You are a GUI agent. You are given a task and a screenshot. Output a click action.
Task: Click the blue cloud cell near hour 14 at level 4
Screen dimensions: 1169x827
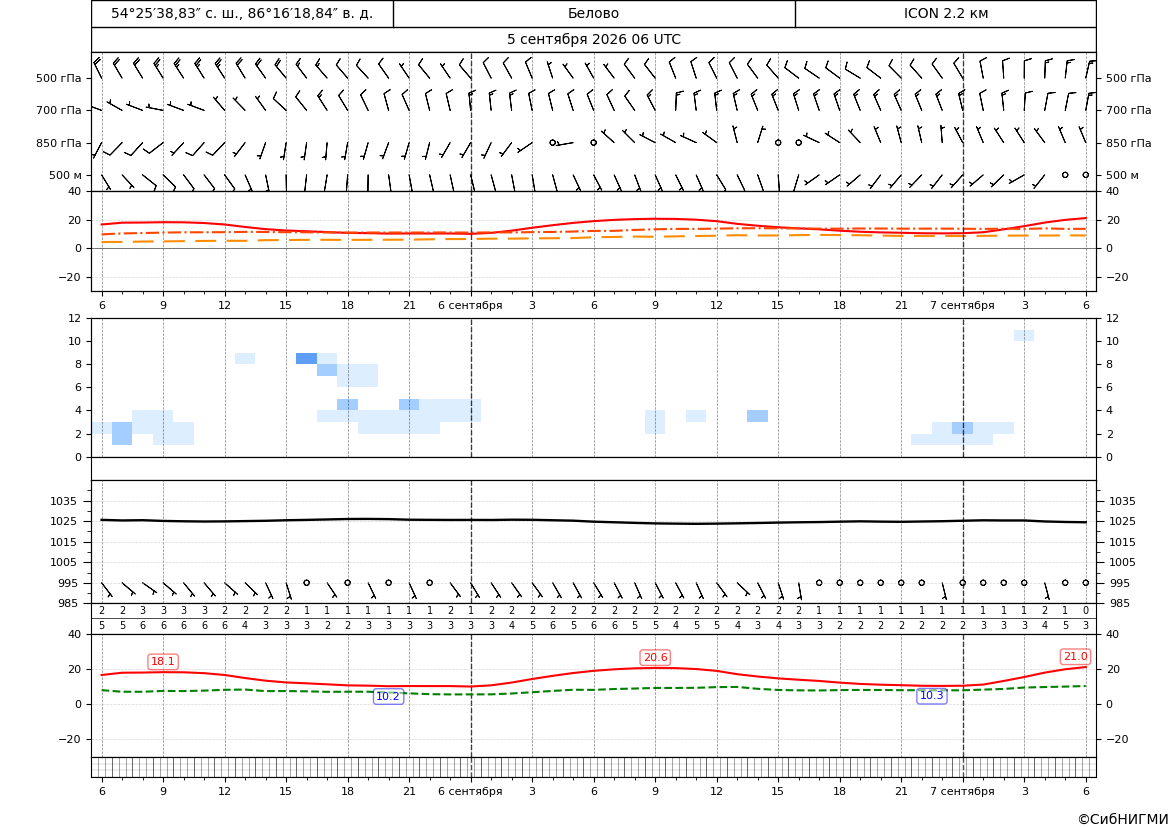click(757, 416)
